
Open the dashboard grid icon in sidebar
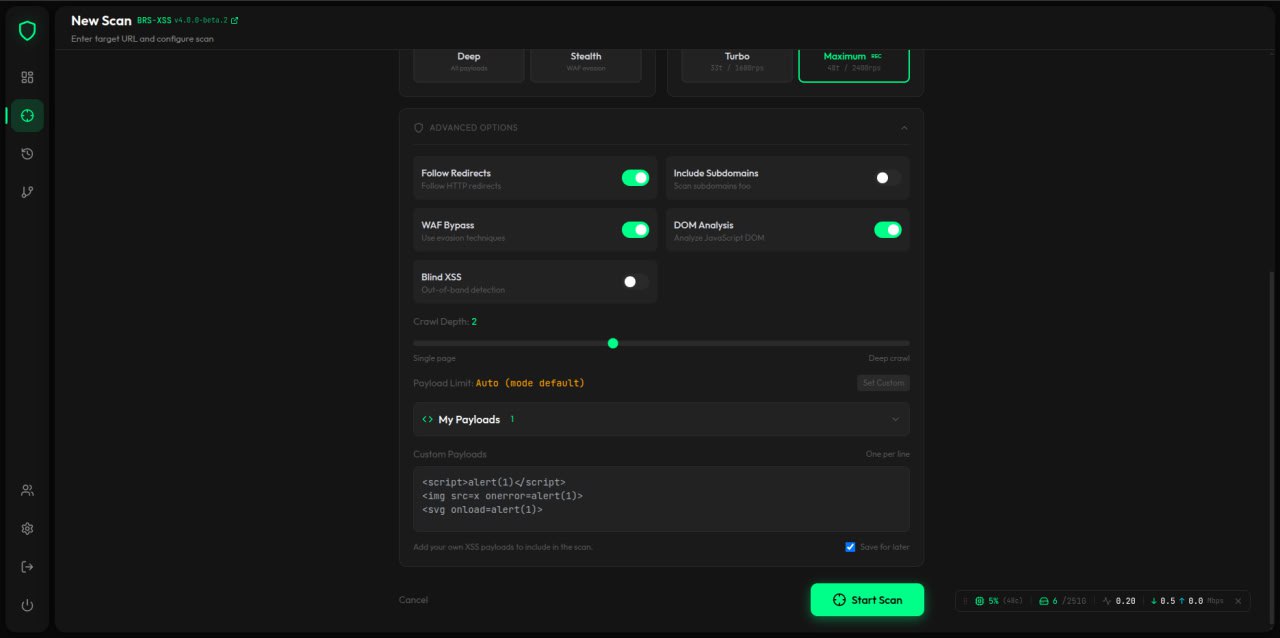pyautogui.click(x=27, y=77)
